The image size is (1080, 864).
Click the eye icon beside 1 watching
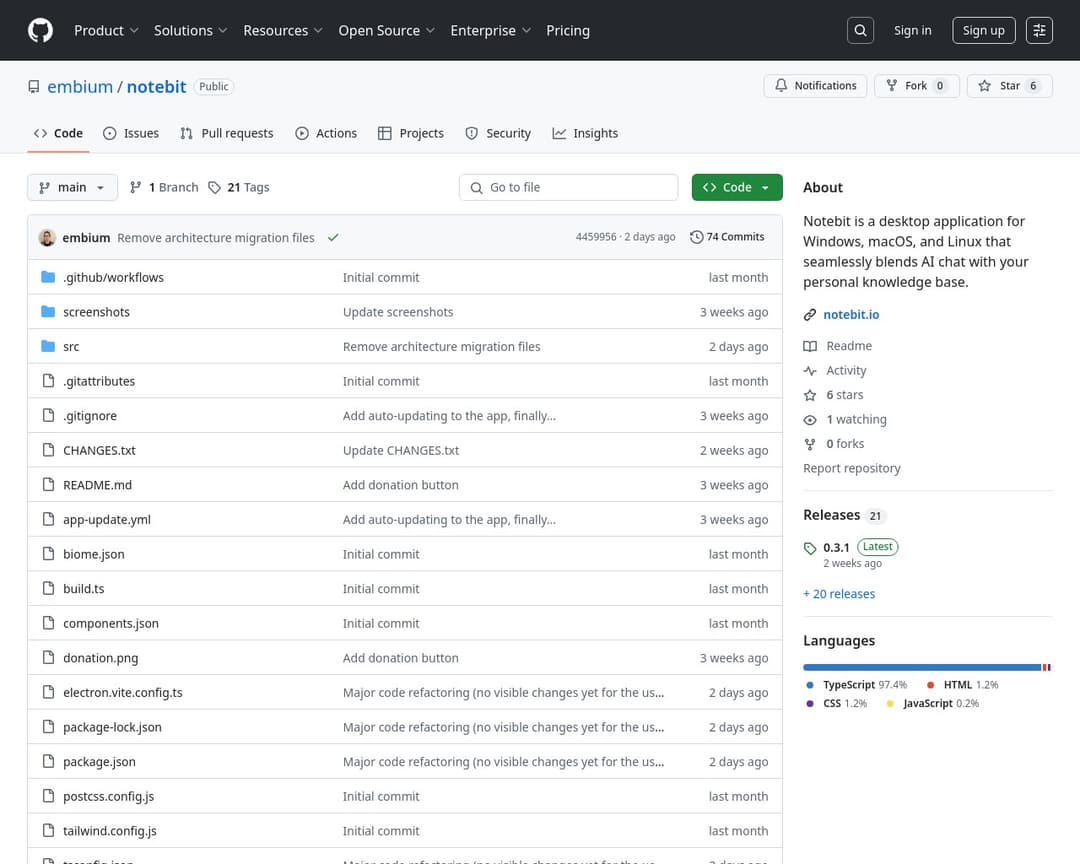(810, 420)
